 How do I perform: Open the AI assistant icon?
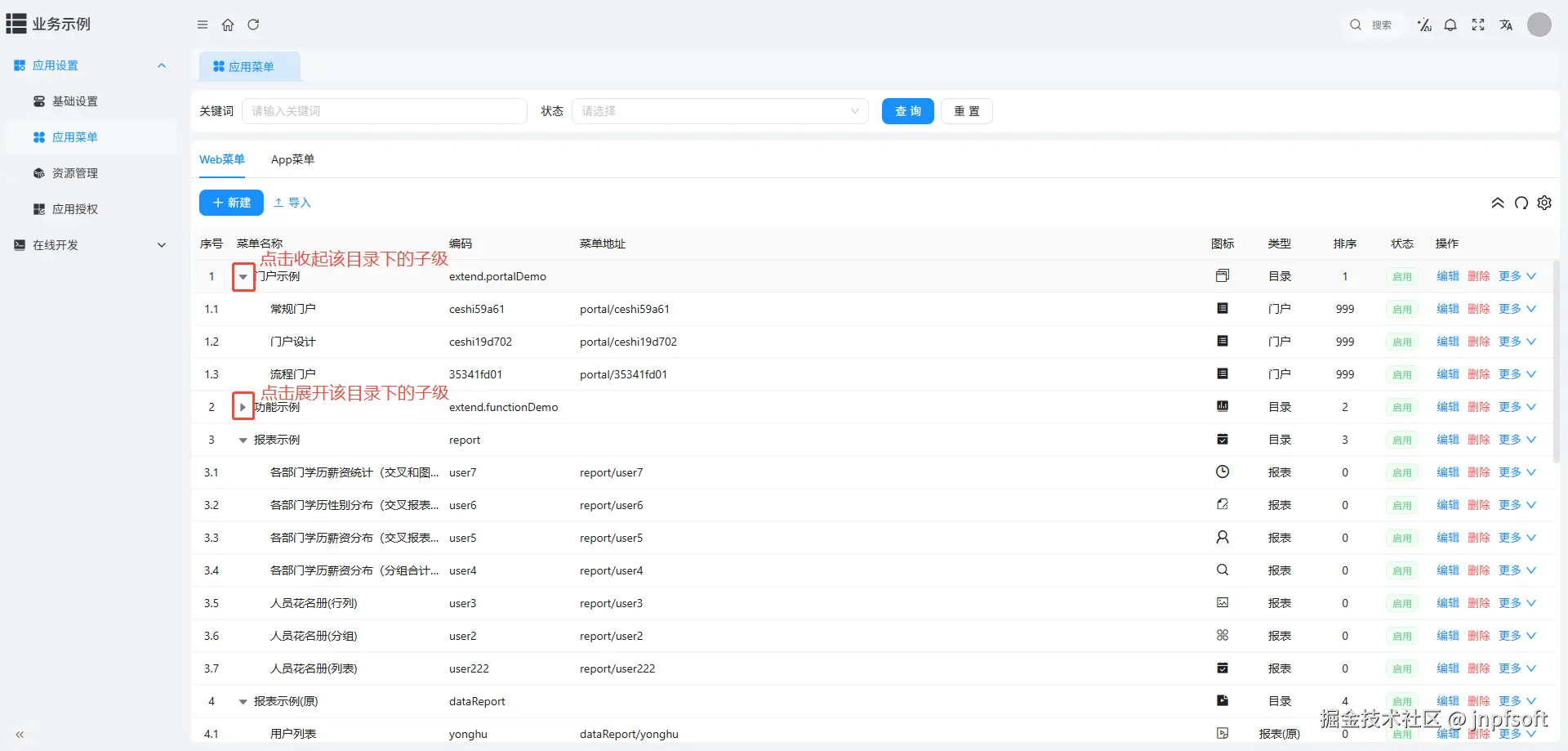(x=1424, y=25)
